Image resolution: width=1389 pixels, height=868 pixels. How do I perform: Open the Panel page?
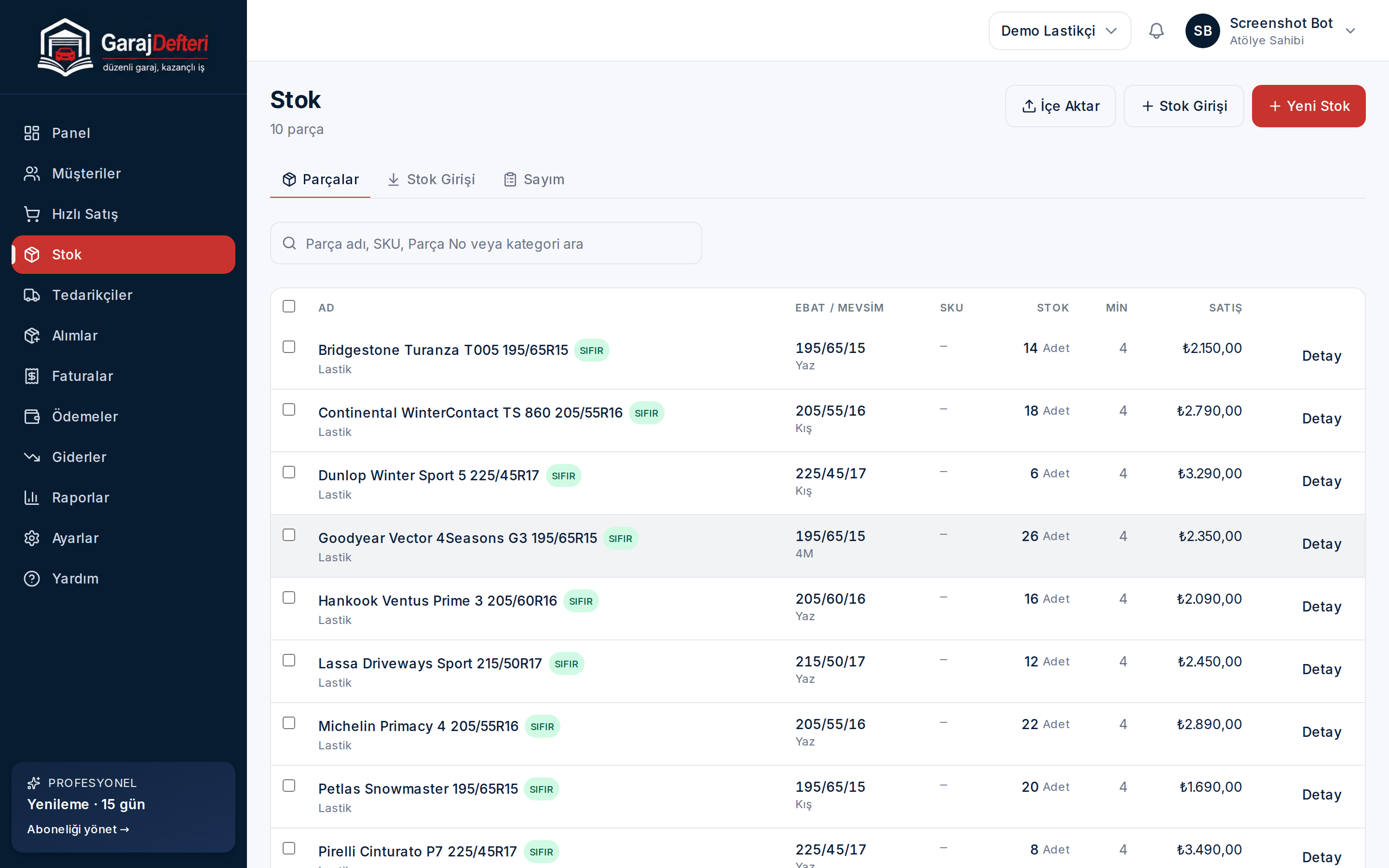click(123, 133)
